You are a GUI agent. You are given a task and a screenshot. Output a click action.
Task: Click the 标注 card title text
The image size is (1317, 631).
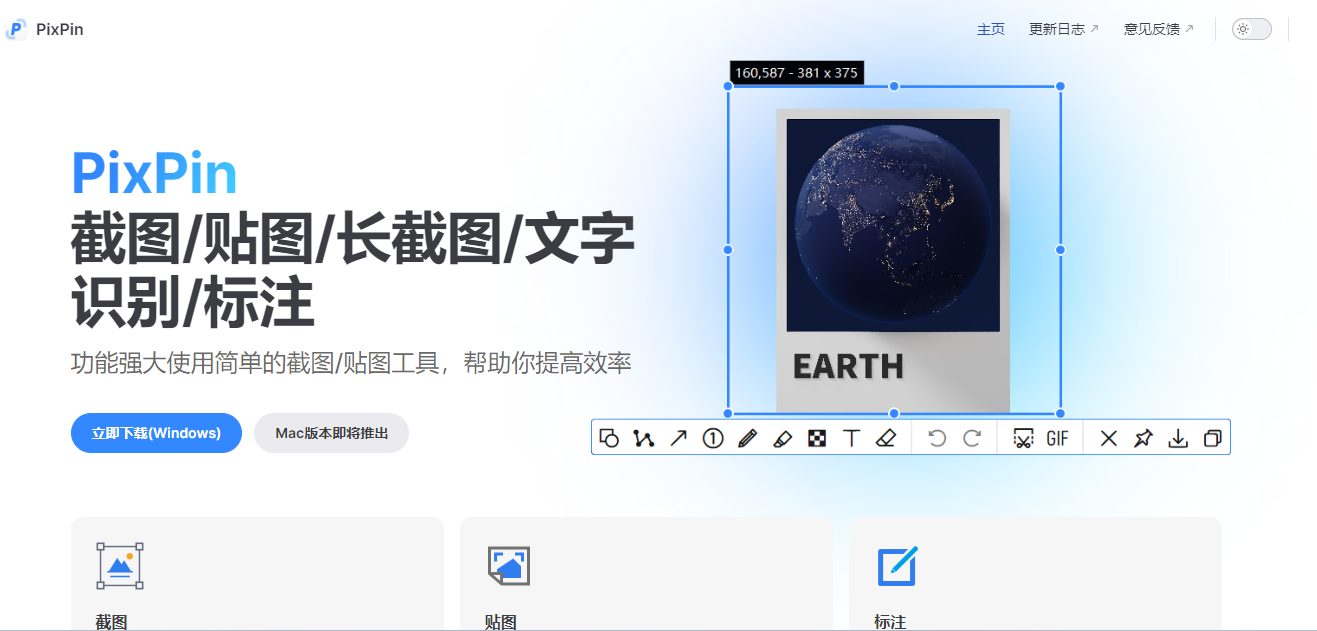[x=890, y=622]
